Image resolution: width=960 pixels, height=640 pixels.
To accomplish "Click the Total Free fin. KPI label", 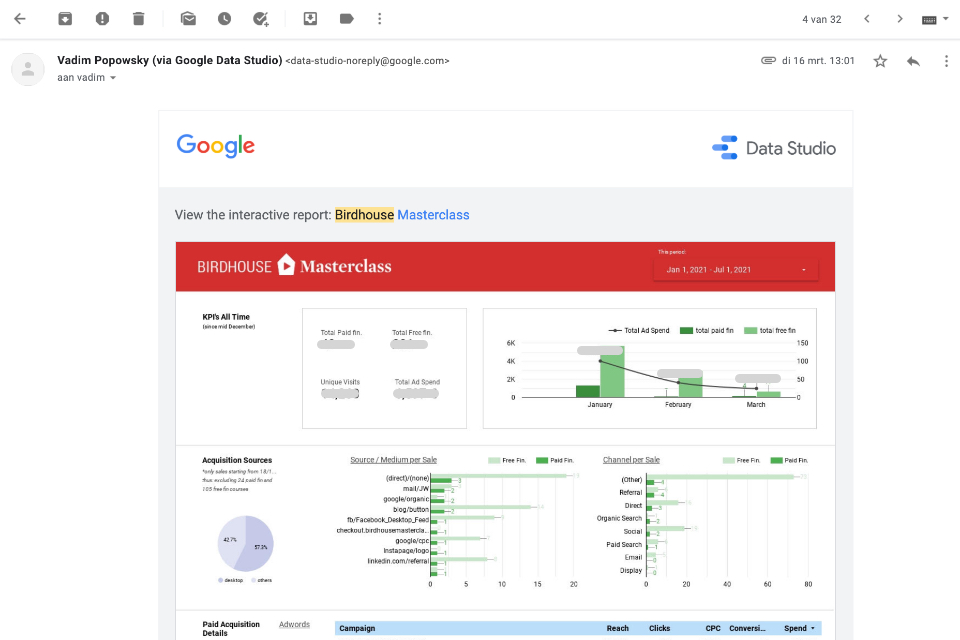I will click(x=412, y=333).
